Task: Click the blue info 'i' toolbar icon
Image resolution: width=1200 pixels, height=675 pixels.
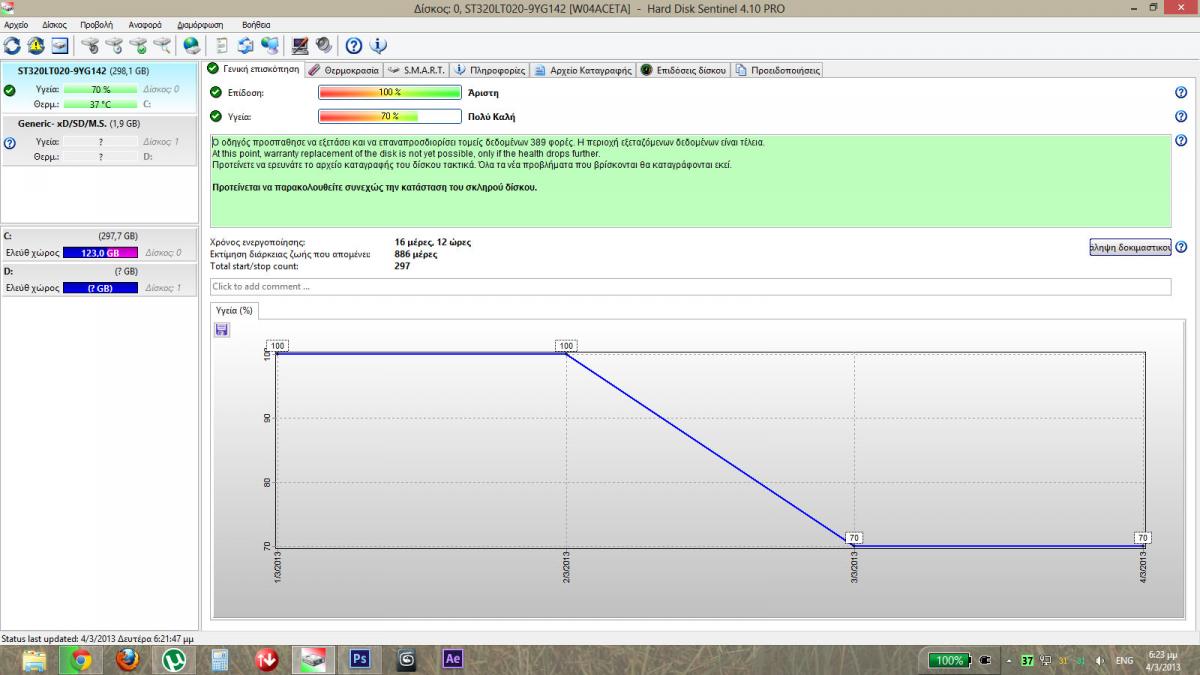Action: tap(377, 45)
